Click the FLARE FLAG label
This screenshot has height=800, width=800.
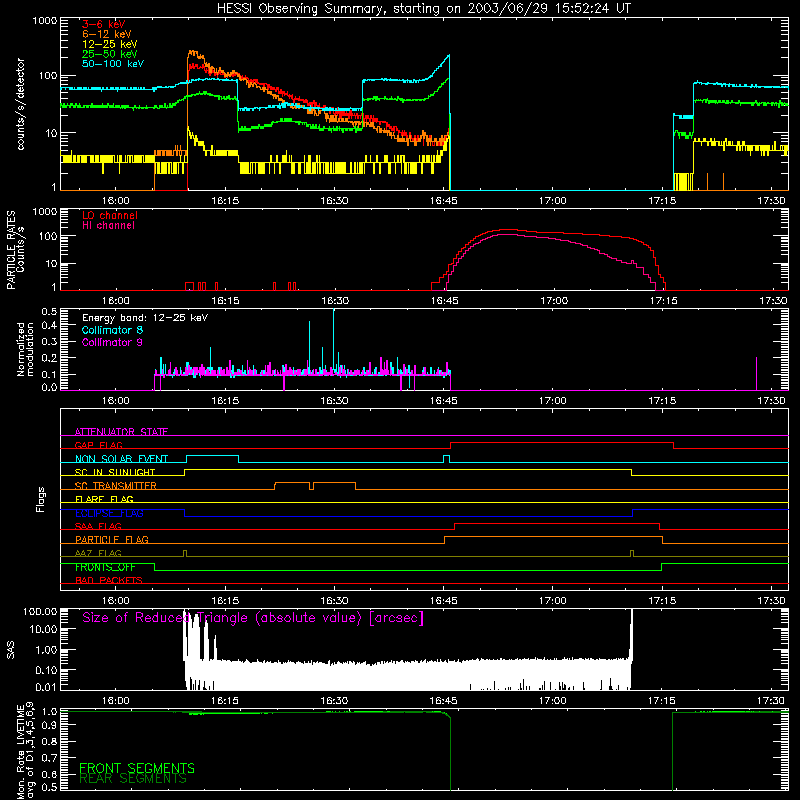[x=104, y=499]
